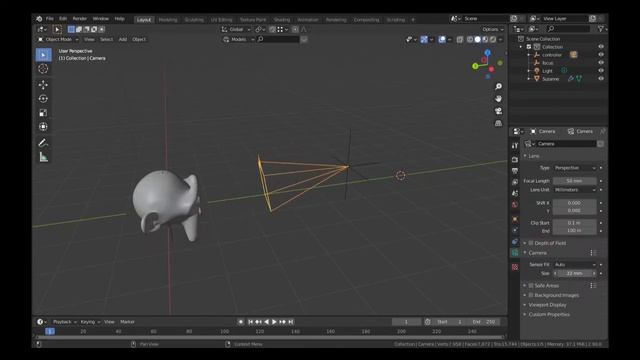Select the Select Box tool

coord(43,55)
